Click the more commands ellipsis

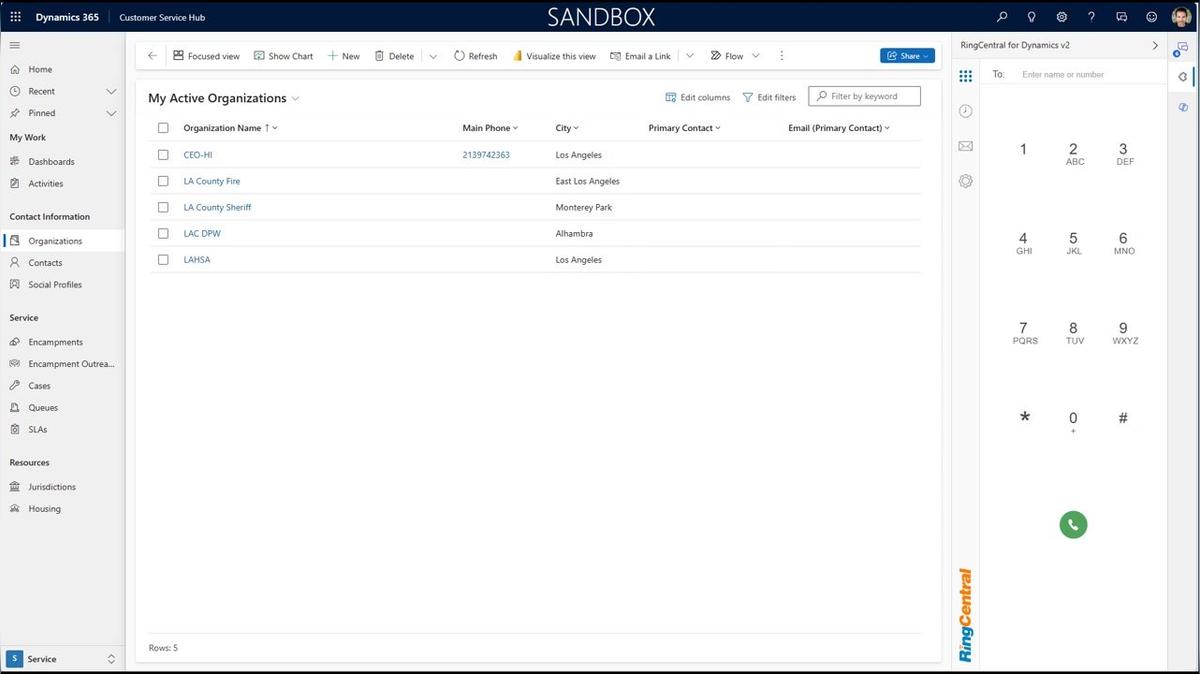click(782, 56)
